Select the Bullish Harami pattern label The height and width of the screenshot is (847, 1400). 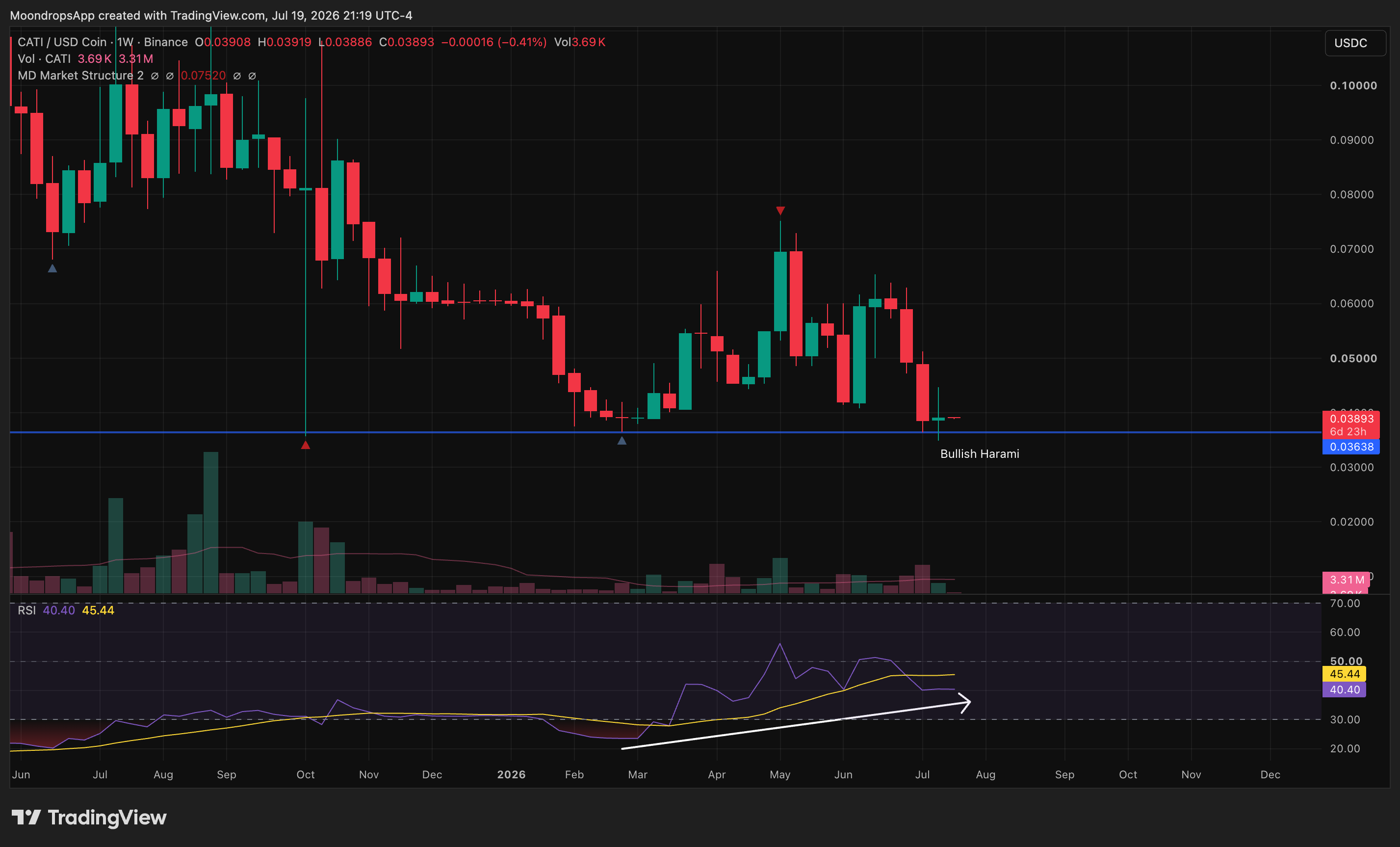click(x=980, y=453)
